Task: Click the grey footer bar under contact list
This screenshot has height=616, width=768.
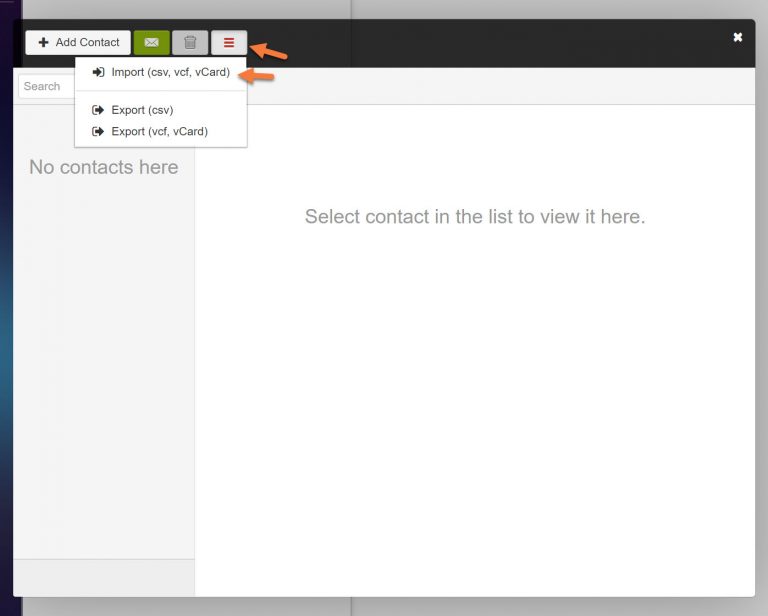Action: click(x=104, y=577)
